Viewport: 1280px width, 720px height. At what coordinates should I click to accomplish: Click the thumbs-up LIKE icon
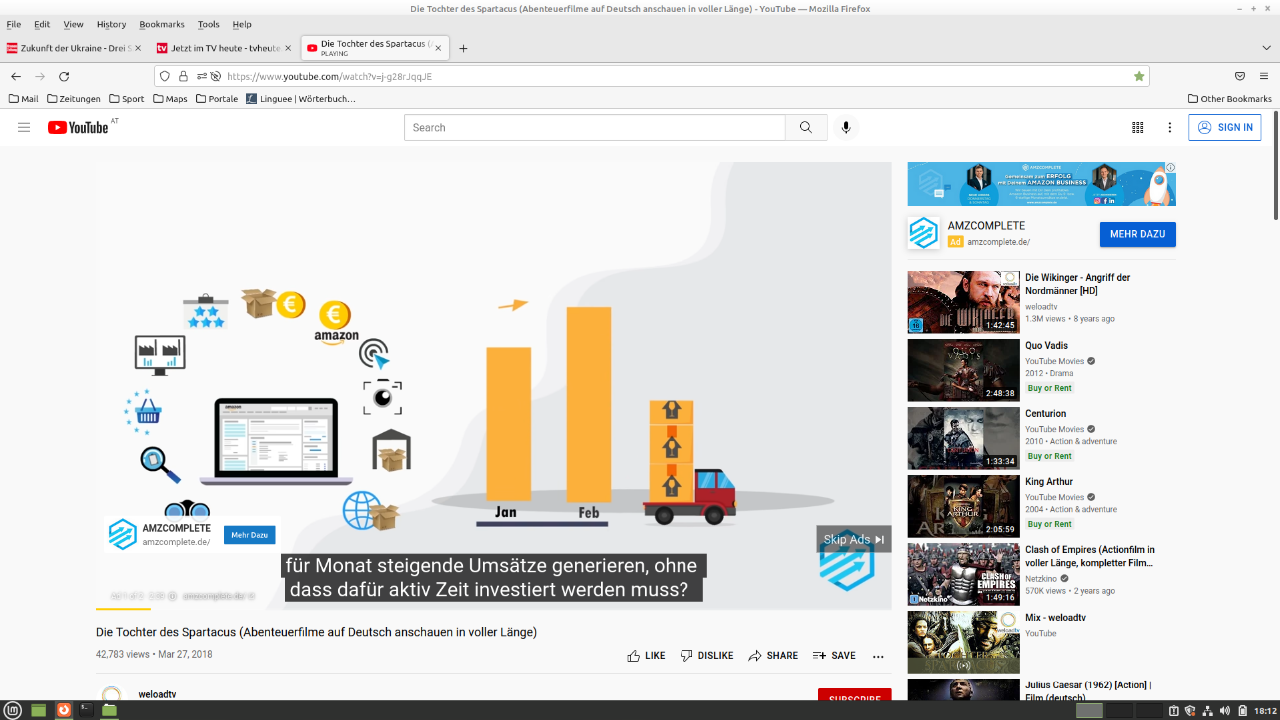tap(634, 656)
